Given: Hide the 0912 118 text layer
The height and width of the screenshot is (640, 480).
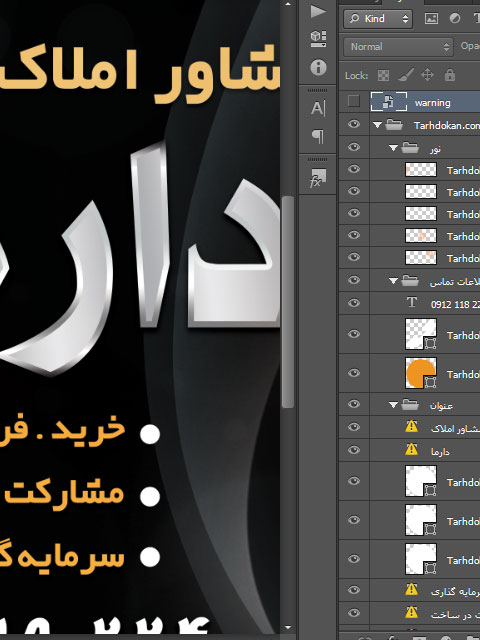Looking at the screenshot, I should point(354,303).
